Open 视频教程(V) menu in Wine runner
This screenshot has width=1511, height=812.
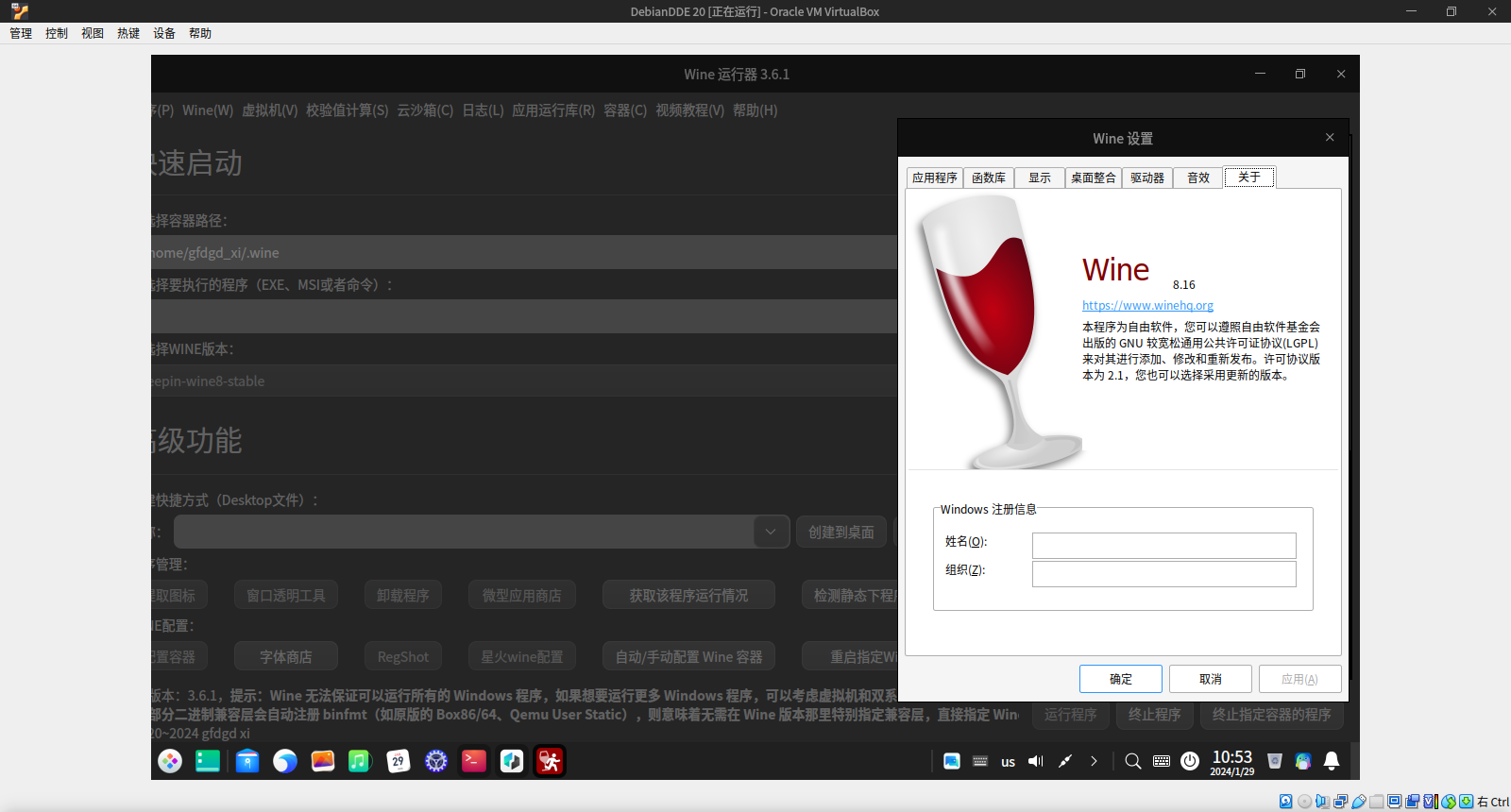click(x=690, y=110)
